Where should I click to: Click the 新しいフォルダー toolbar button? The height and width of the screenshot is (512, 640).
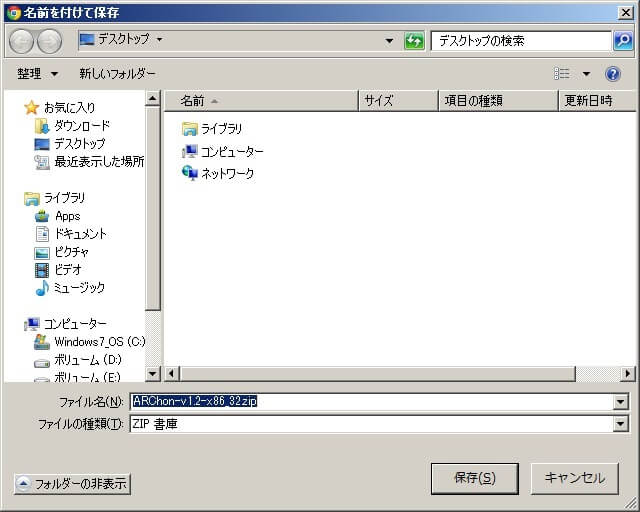pyautogui.click(x=117, y=74)
